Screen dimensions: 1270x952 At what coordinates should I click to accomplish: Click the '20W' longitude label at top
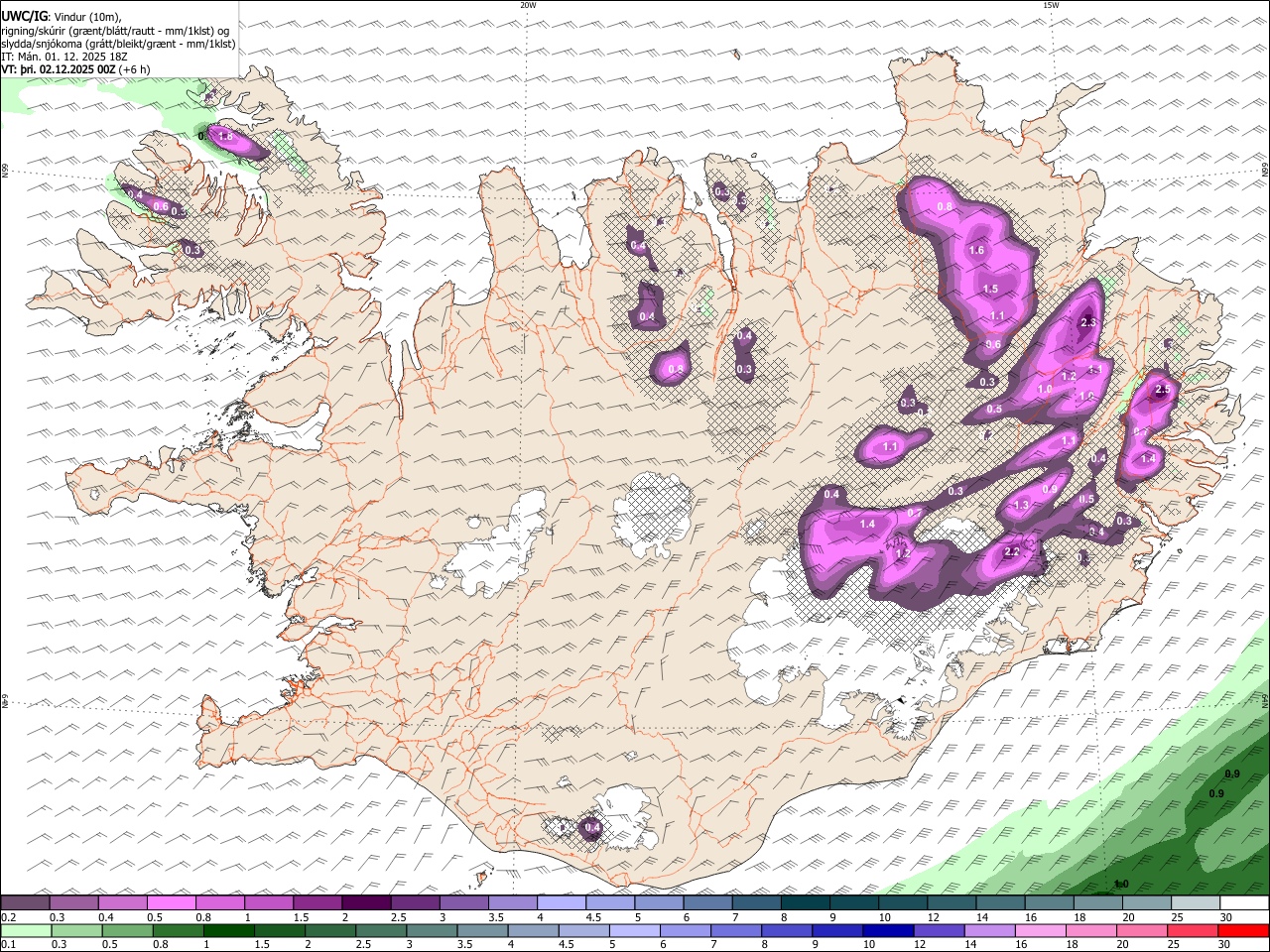(x=528, y=5)
